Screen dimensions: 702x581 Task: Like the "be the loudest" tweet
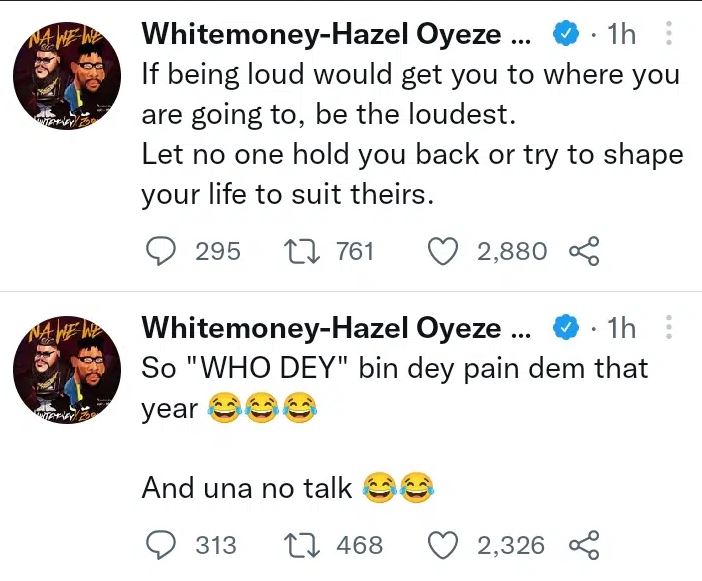(442, 251)
